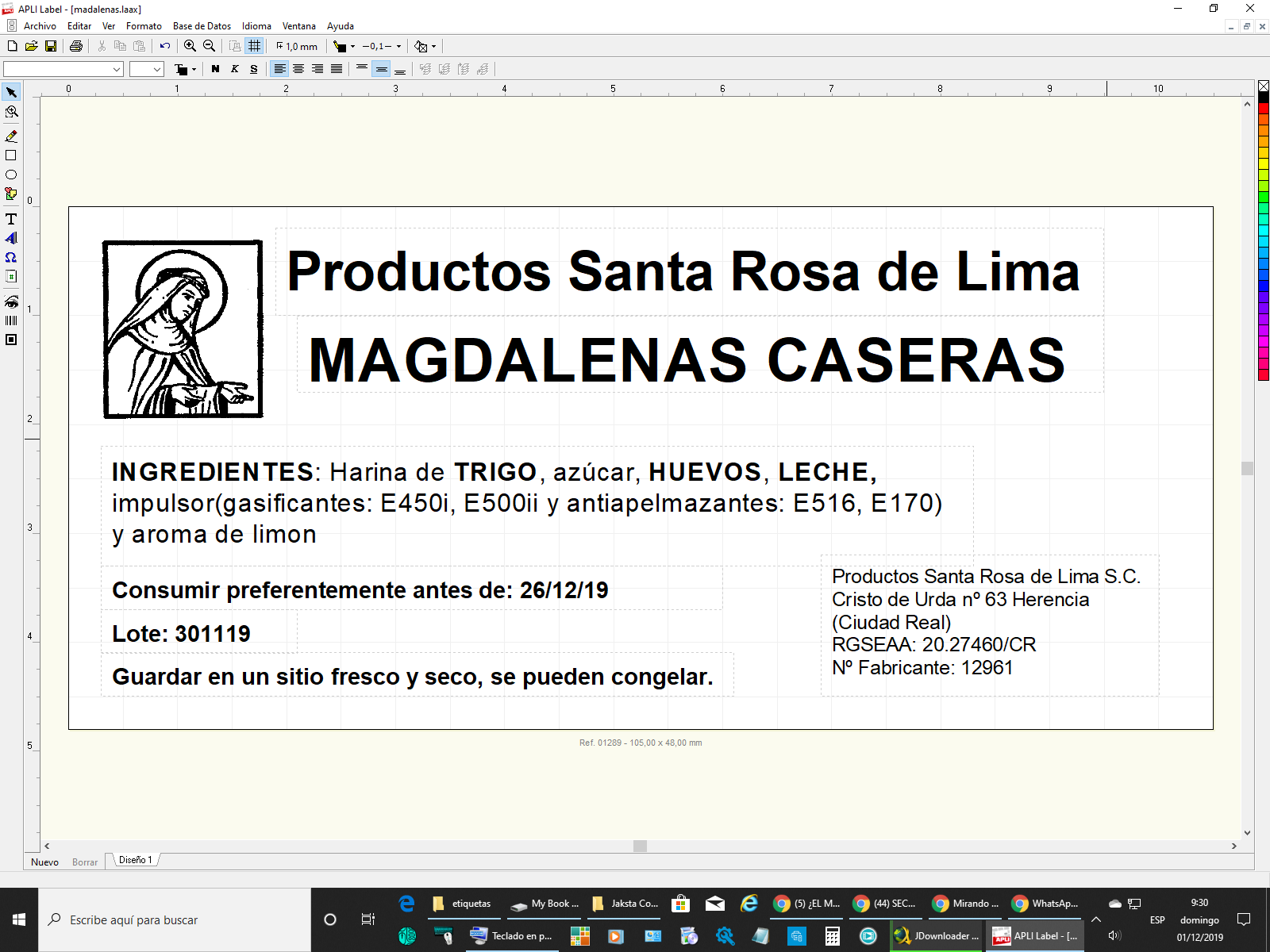Open the Base de Datos menu
This screenshot has height=952, width=1270.
[x=202, y=26]
